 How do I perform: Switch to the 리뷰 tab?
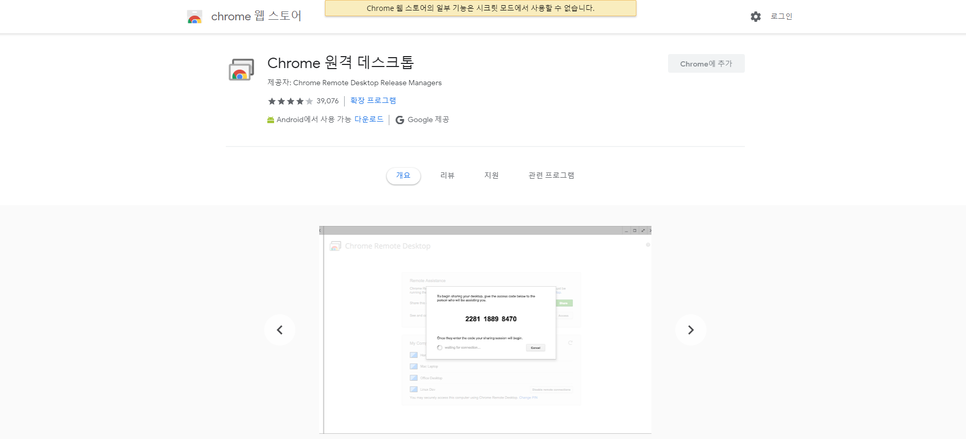coord(447,175)
